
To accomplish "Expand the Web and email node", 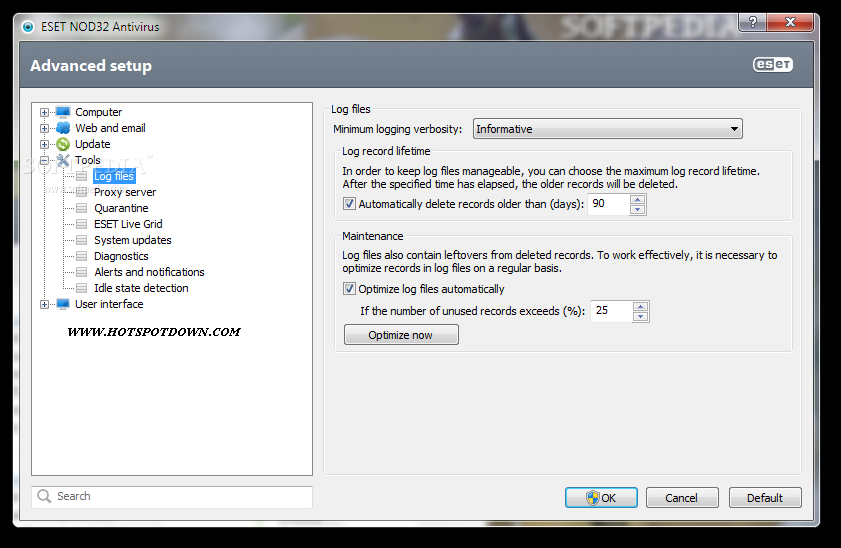I will coord(45,129).
